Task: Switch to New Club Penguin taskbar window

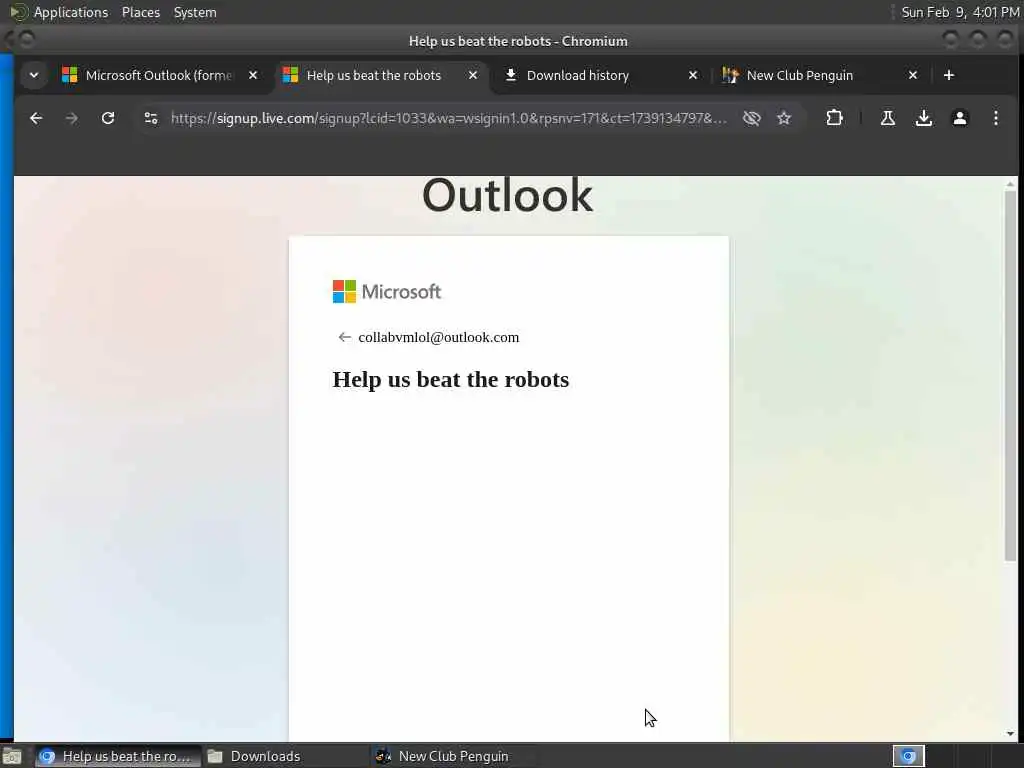Action: (x=453, y=756)
